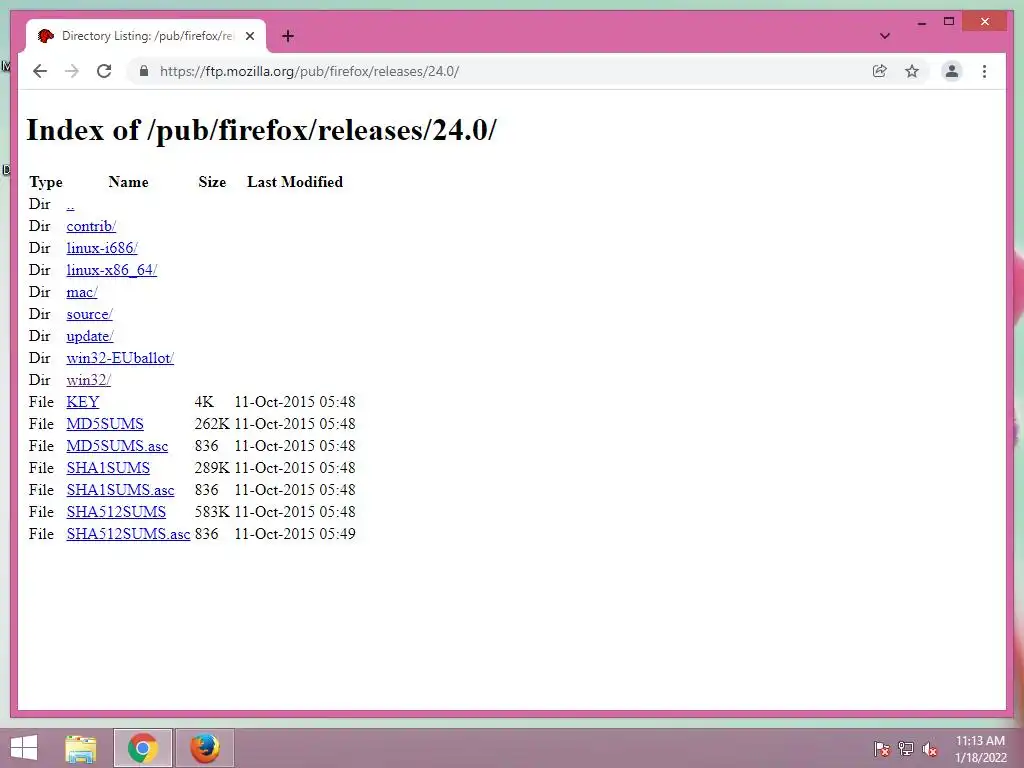Open the win32/ directory
The width and height of the screenshot is (1024, 768).
88,380
